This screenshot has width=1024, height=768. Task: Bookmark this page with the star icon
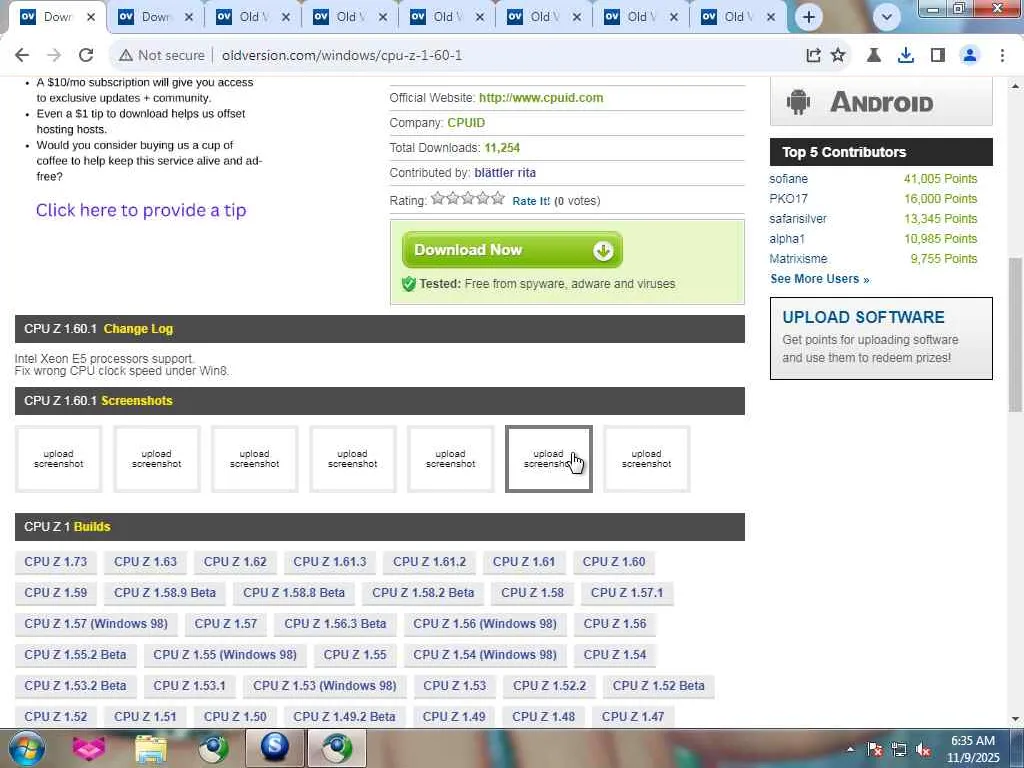click(x=838, y=56)
